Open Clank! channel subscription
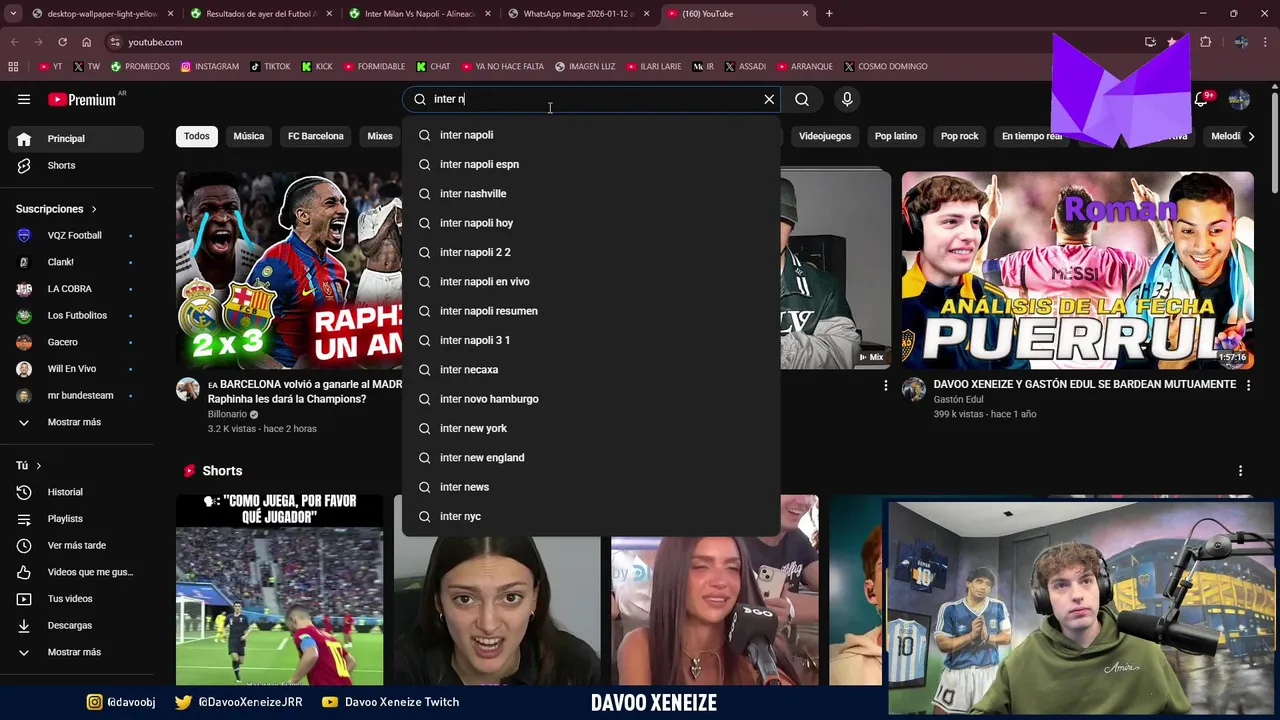This screenshot has width=1280, height=720. pyautogui.click(x=76, y=262)
